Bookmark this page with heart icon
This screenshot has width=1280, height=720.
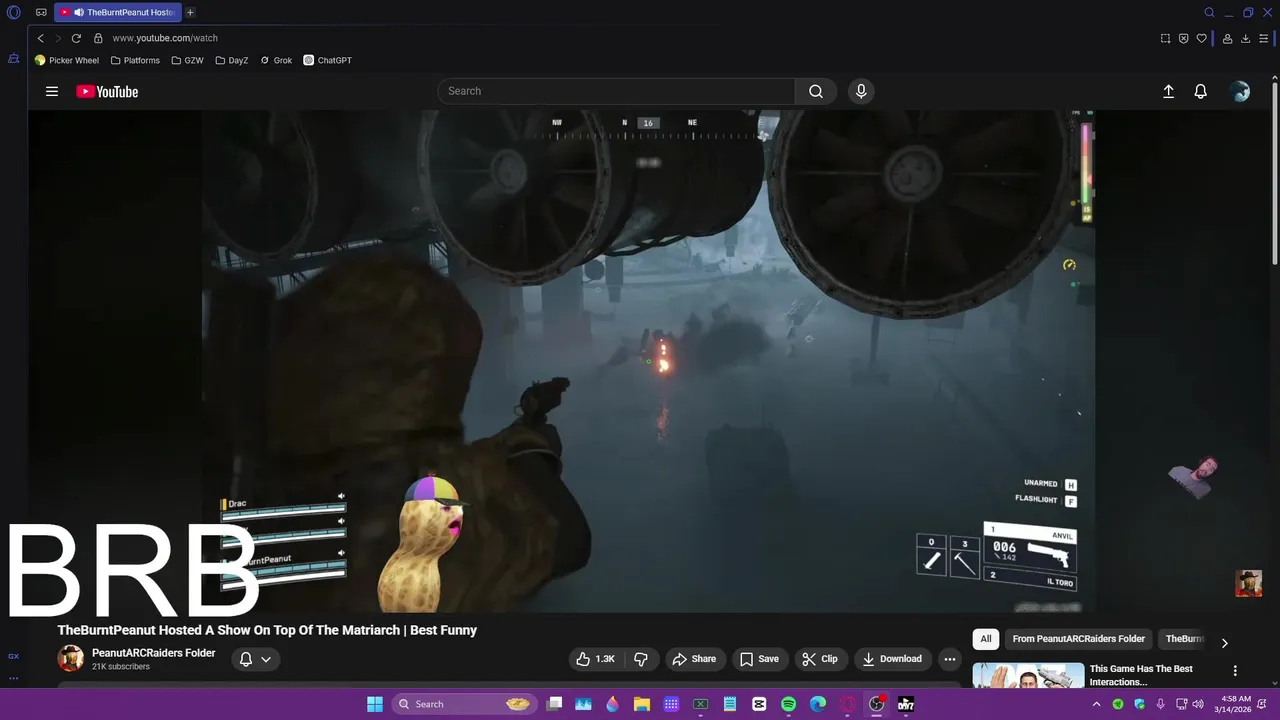[1201, 38]
